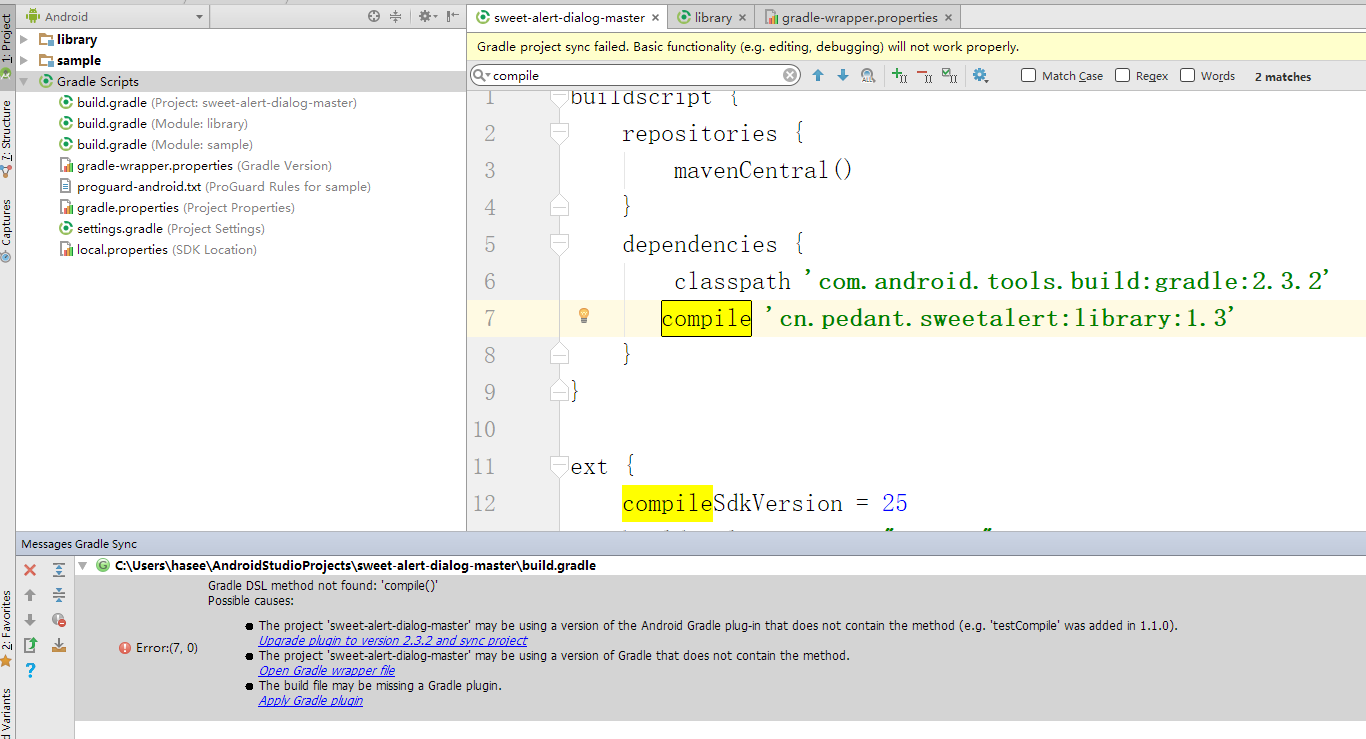The height and width of the screenshot is (739, 1366).
Task: Switch to sweet-alert-dialog-master editor tab
Action: (569, 17)
